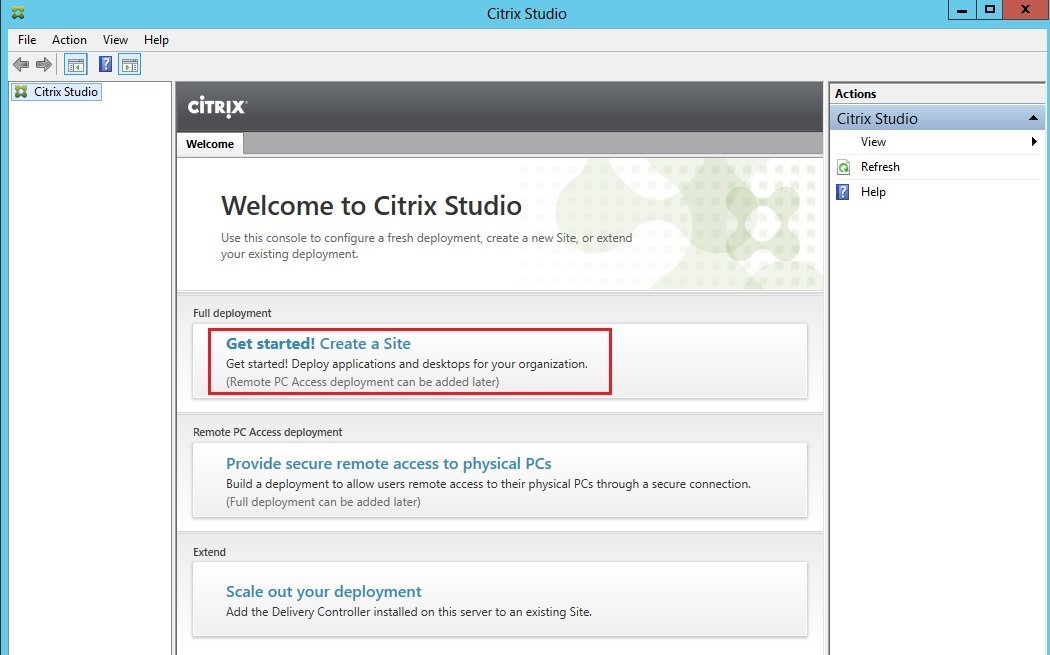
Task: Click the Forward arrow toolbar icon
Action: [x=44, y=65]
